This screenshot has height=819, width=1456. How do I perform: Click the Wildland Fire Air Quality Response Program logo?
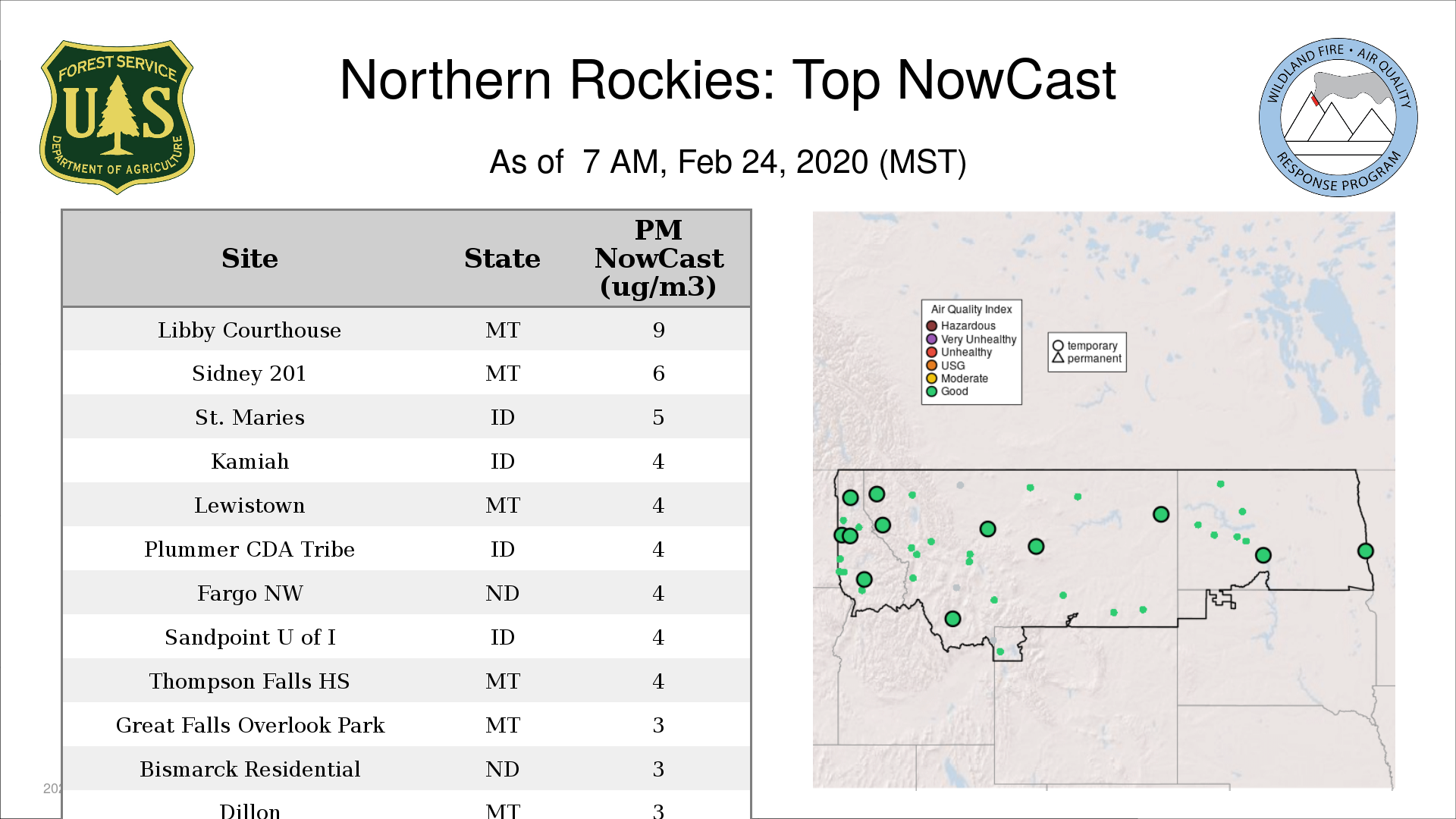1338,118
